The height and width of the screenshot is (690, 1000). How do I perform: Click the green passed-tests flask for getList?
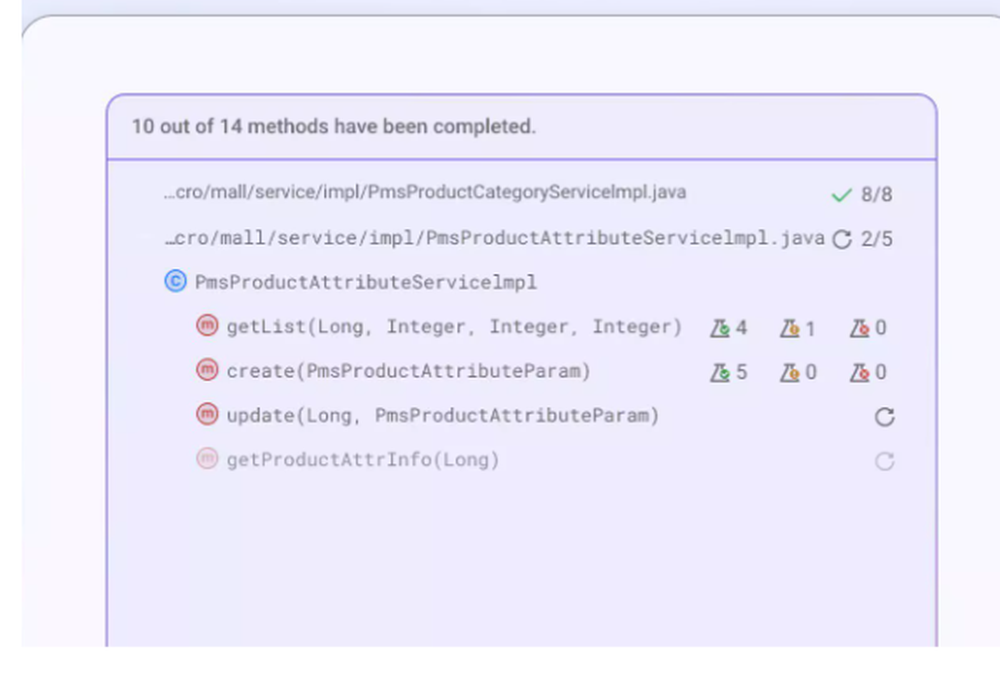coord(720,328)
